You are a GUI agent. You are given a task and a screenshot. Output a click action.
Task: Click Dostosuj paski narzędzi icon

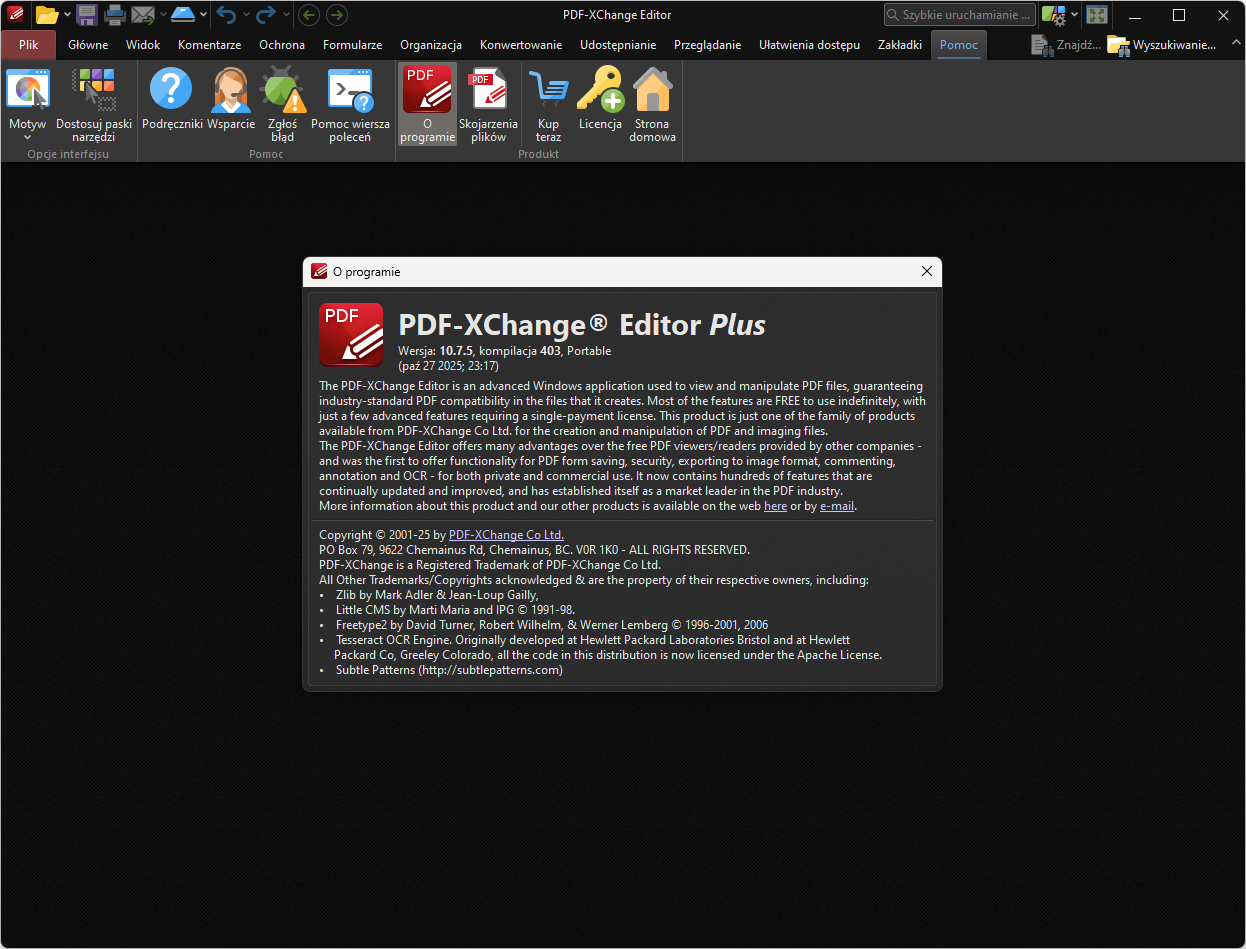click(x=94, y=89)
